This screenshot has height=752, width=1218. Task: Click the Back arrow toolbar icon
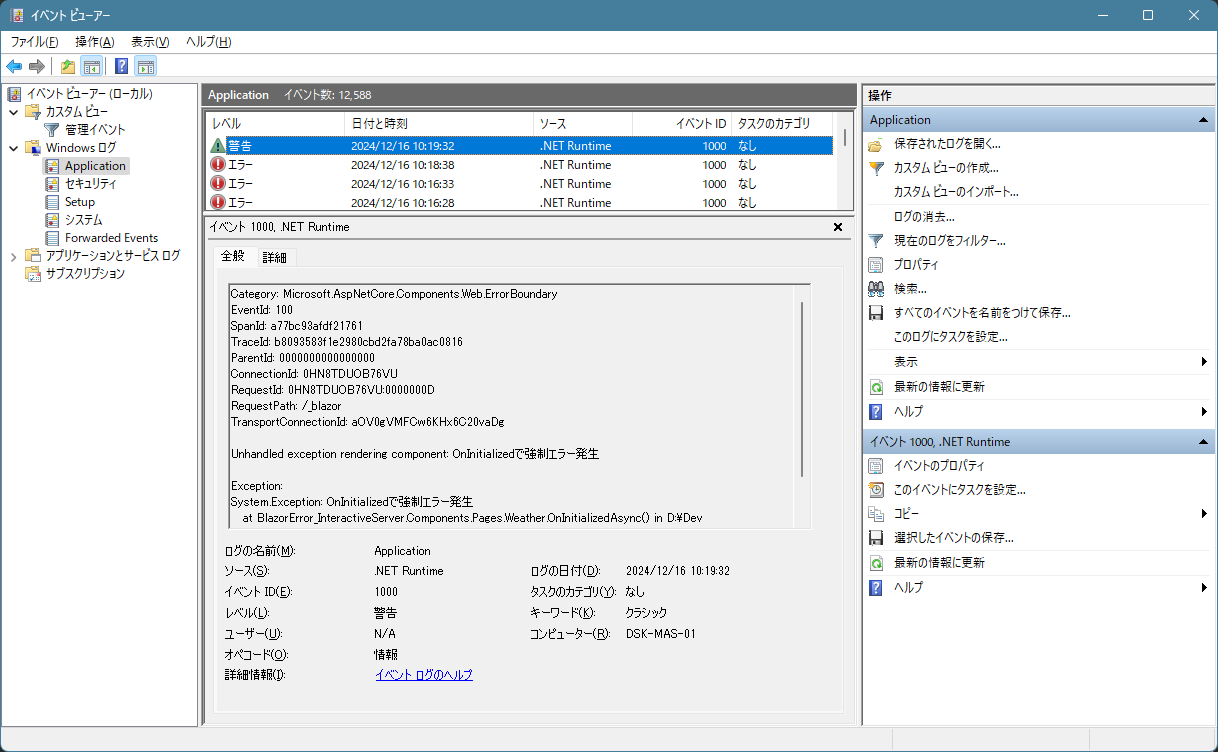(14, 67)
